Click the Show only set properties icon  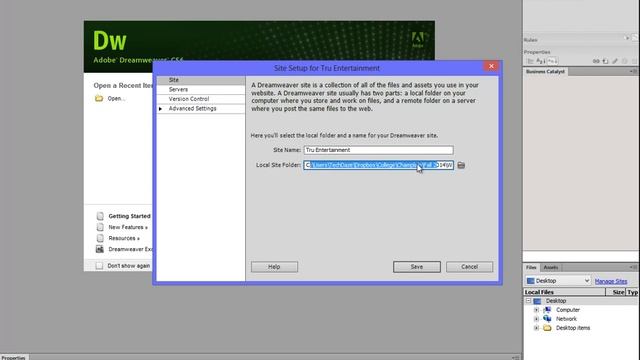552,61
